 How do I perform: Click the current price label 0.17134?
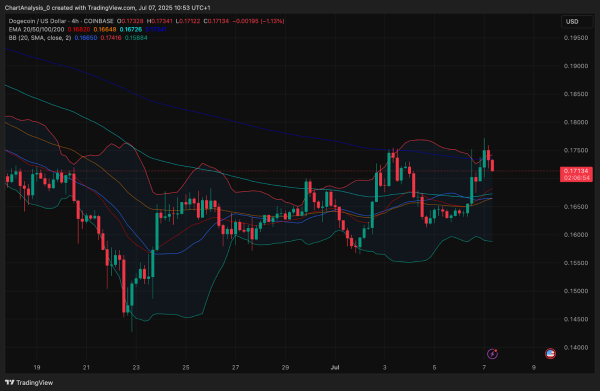(x=576, y=171)
